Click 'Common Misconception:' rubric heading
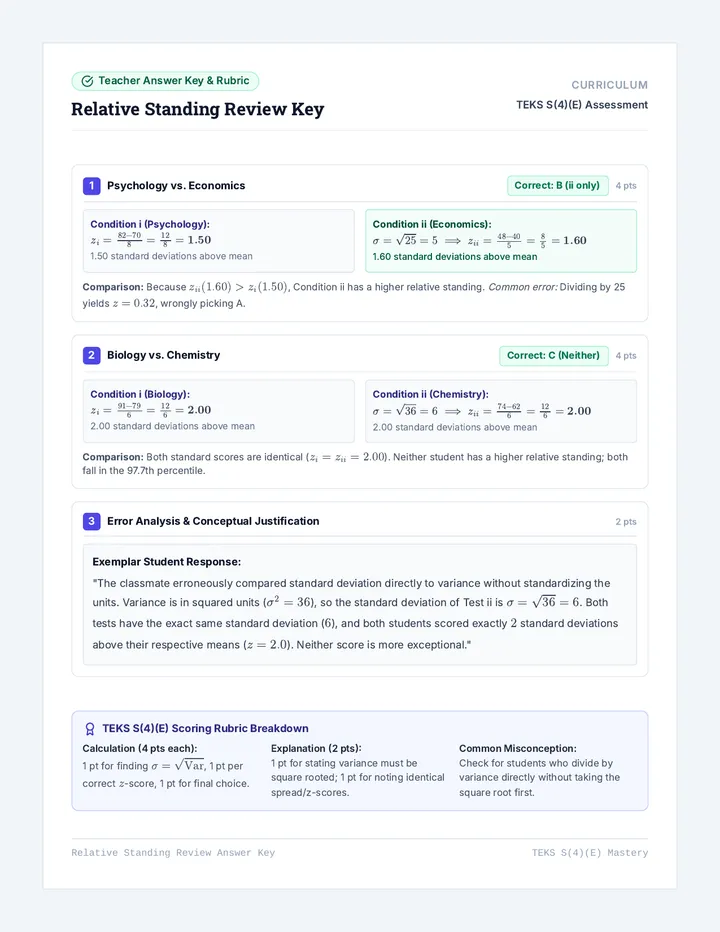 pyautogui.click(x=518, y=748)
